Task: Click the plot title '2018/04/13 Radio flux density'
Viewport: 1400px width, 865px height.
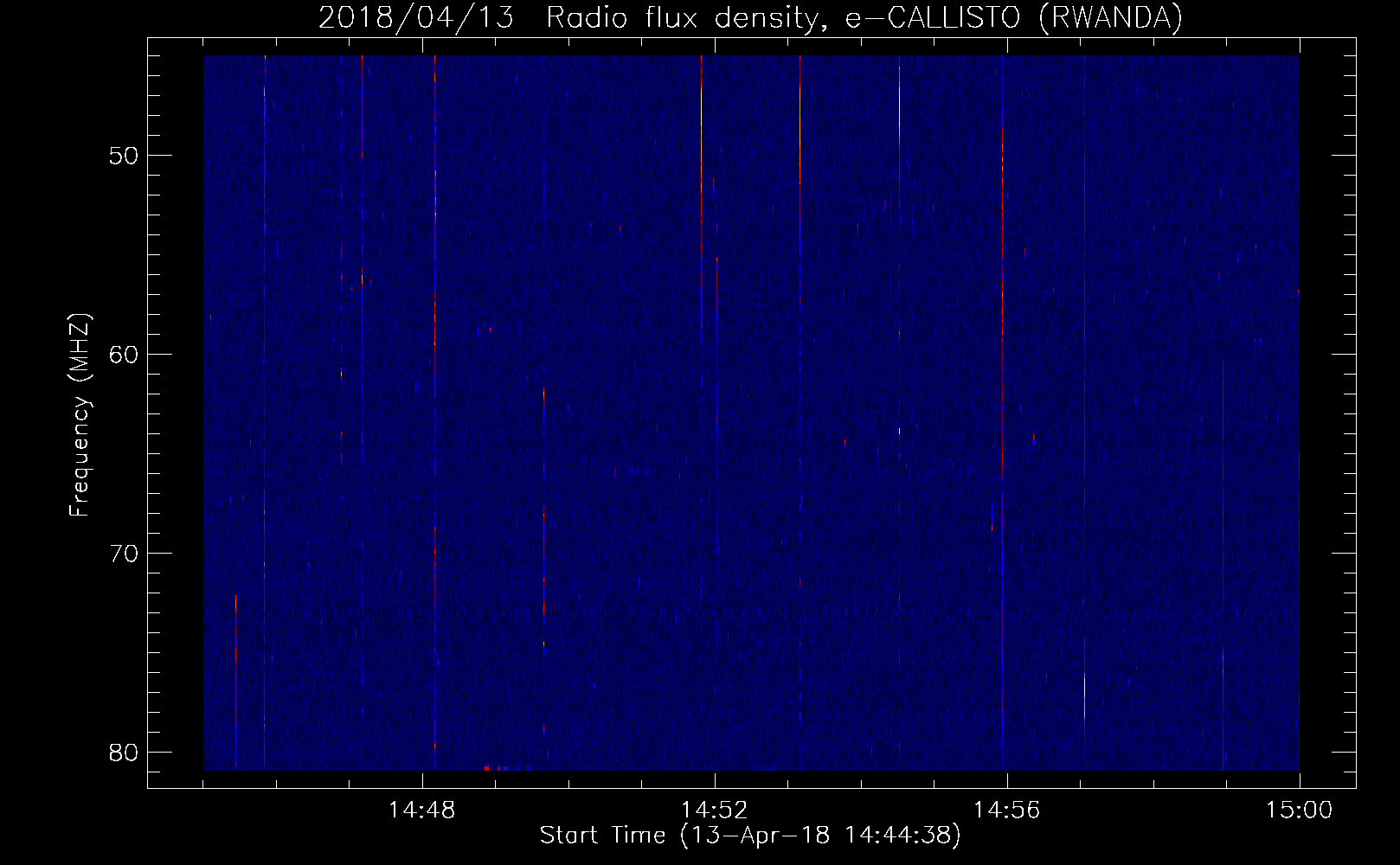Action: [750, 17]
